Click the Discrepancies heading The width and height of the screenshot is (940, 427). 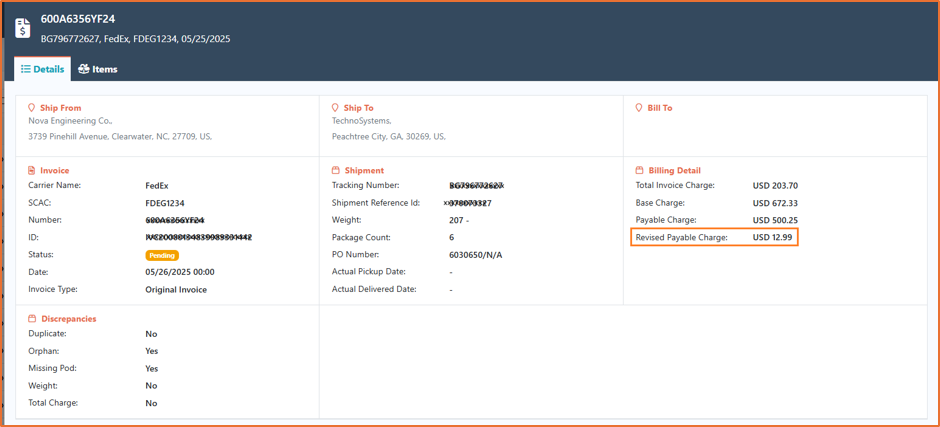[68, 319]
